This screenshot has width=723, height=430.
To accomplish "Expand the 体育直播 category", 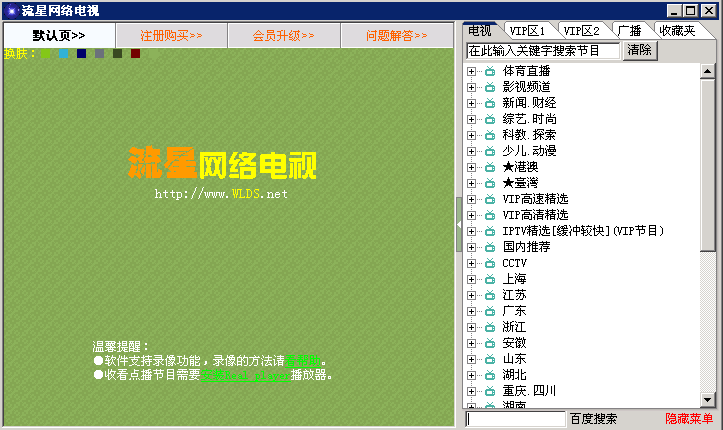I will point(471,71).
